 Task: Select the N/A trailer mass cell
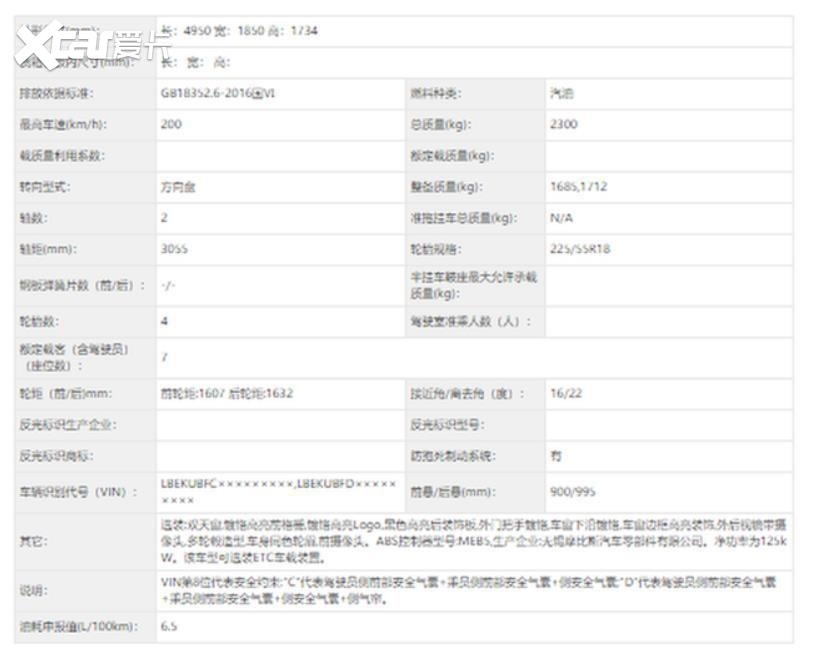coord(561,218)
